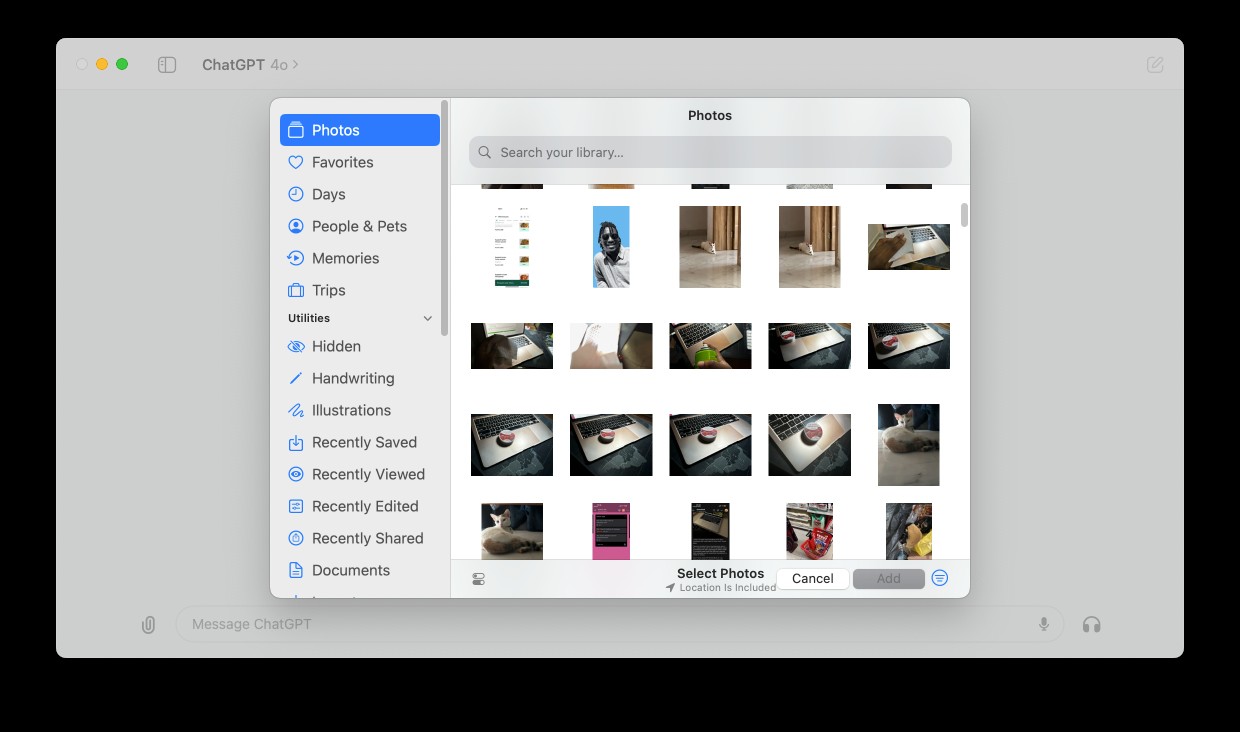The width and height of the screenshot is (1240, 732).
Task: Click the Recently Edited sliders icon
Action: click(x=296, y=506)
